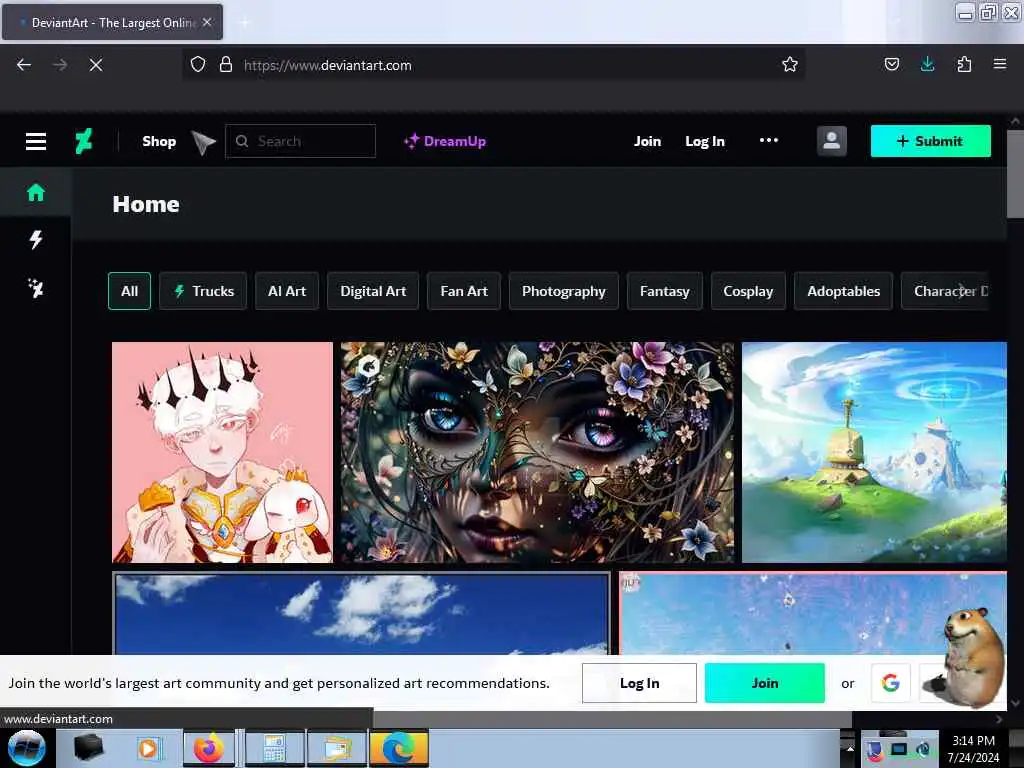1024x768 pixels.
Task: Click into the DeviantArt Search field
Action: click(x=300, y=141)
